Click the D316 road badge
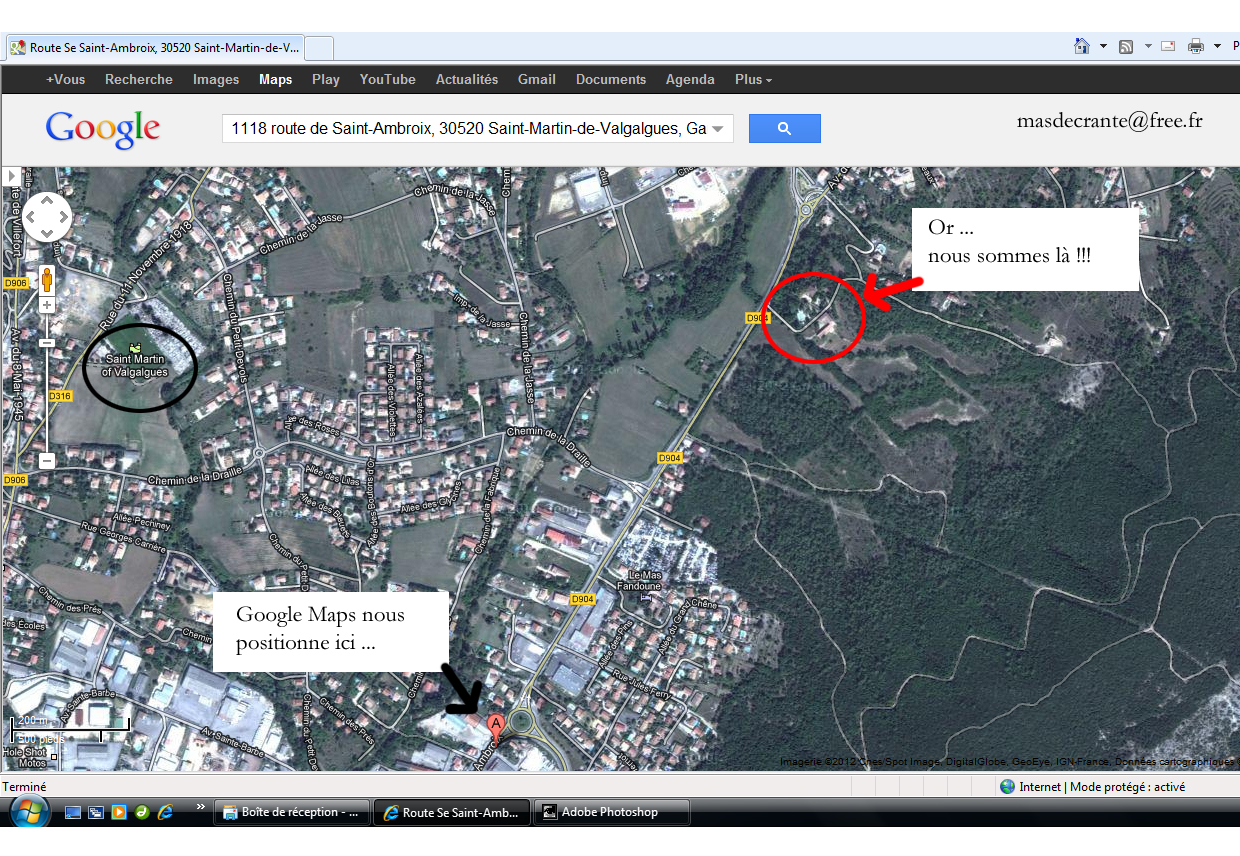The height and width of the screenshot is (856, 1240). tap(60, 396)
